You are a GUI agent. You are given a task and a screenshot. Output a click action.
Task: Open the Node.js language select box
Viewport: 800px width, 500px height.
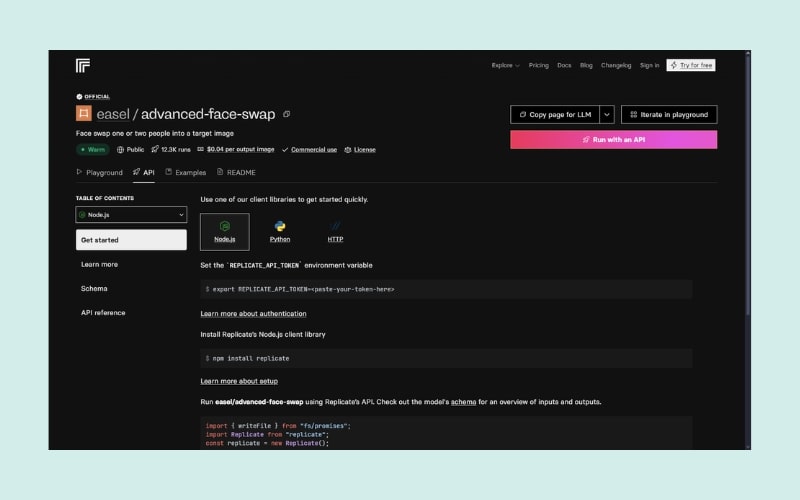(131, 215)
